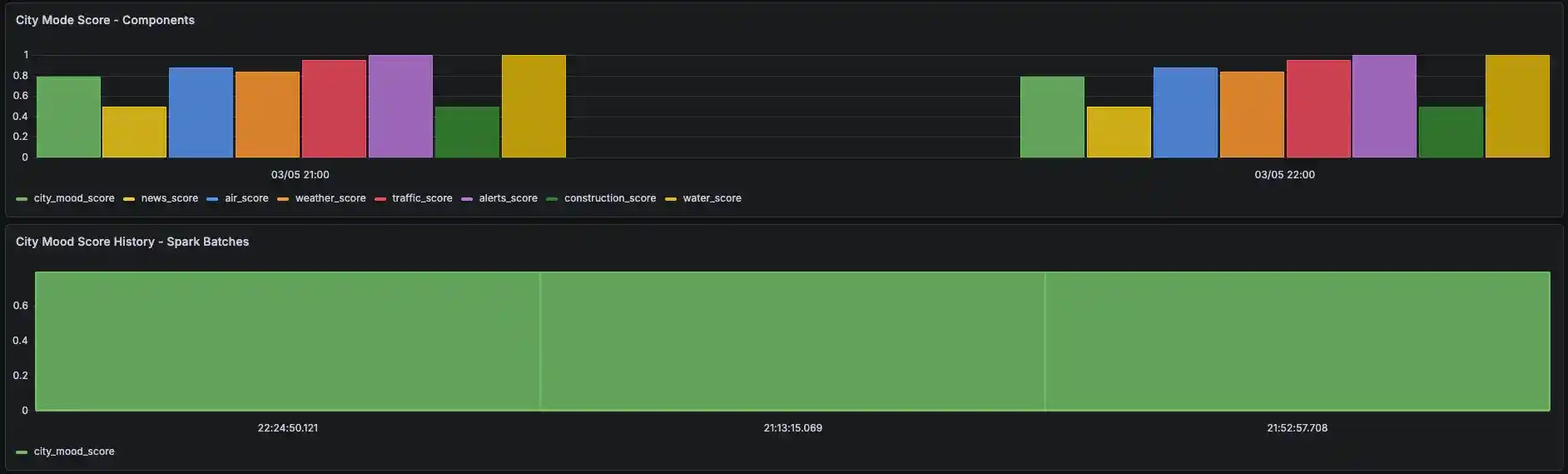
Task: Isolate traffic_score by clicking its legend label
Action: click(x=422, y=198)
